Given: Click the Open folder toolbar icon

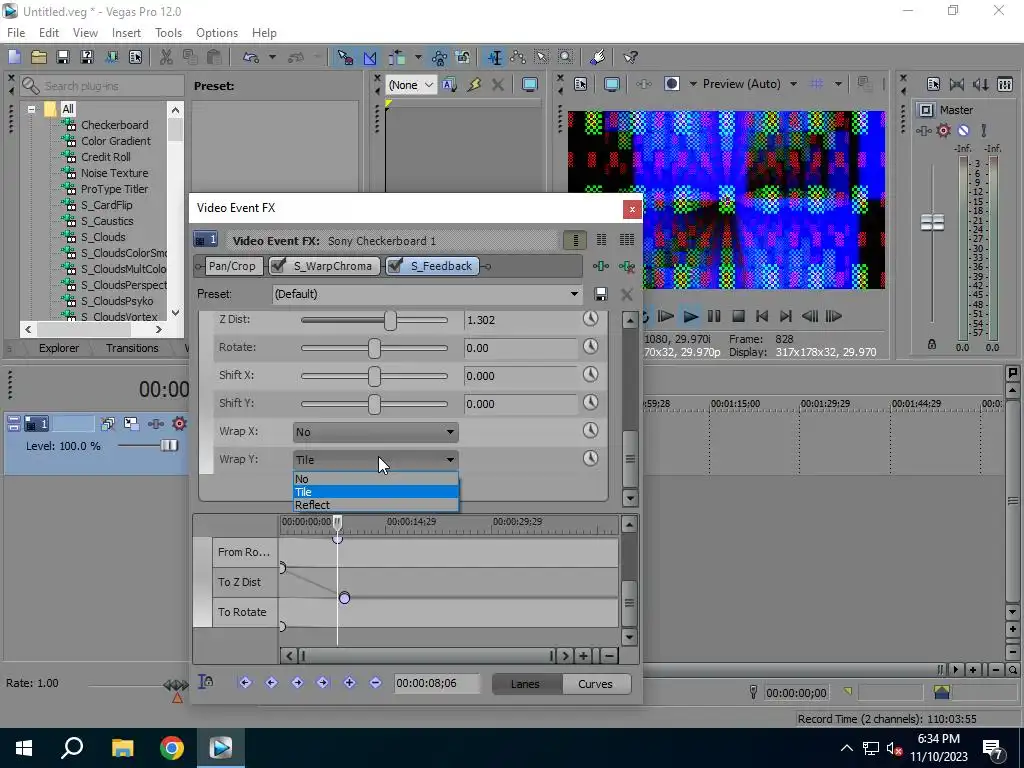Looking at the screenshot, I should (x=39, y=57).
